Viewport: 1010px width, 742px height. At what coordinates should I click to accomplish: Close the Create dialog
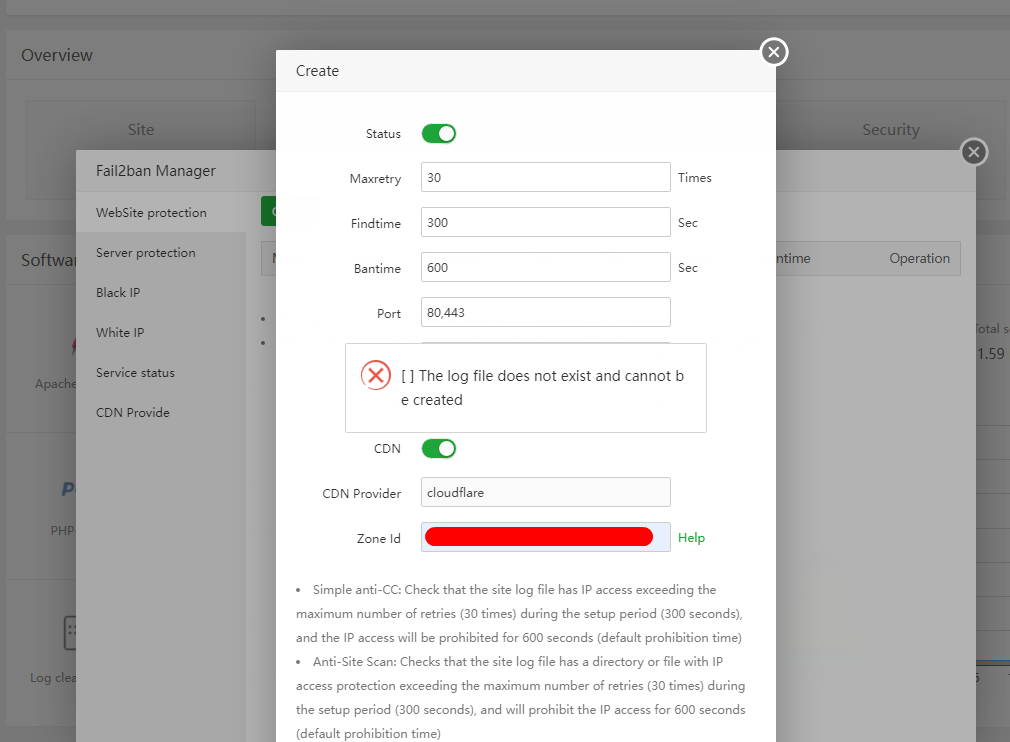(774, 52)
